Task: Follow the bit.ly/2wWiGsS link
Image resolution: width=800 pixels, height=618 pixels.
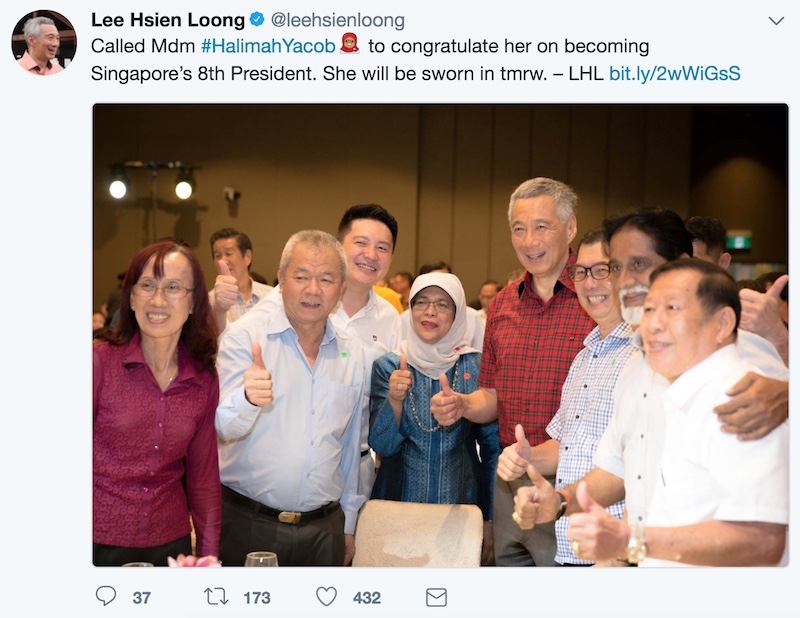Action: tap(674, 73)
